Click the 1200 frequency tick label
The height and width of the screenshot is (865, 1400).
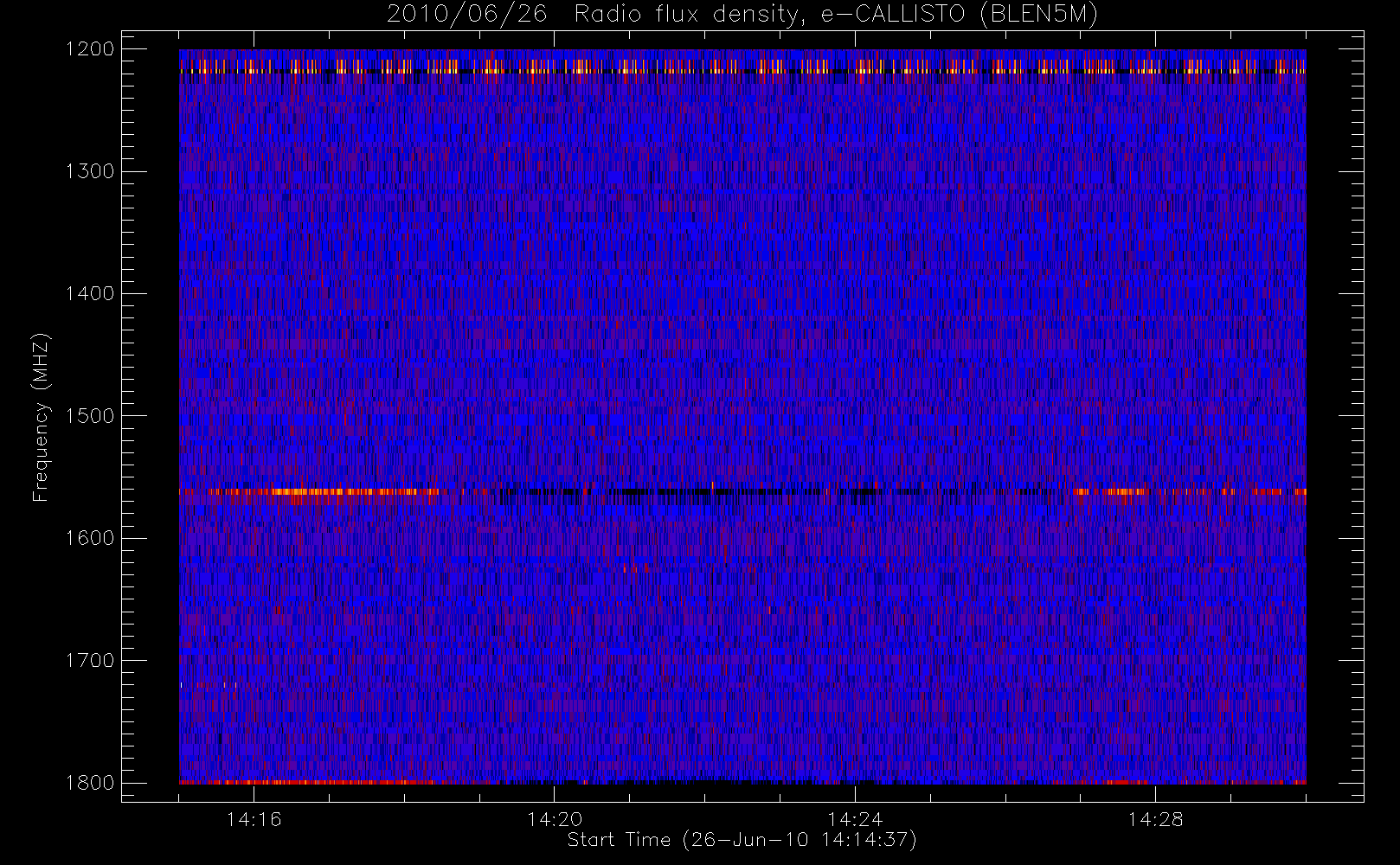90,49
